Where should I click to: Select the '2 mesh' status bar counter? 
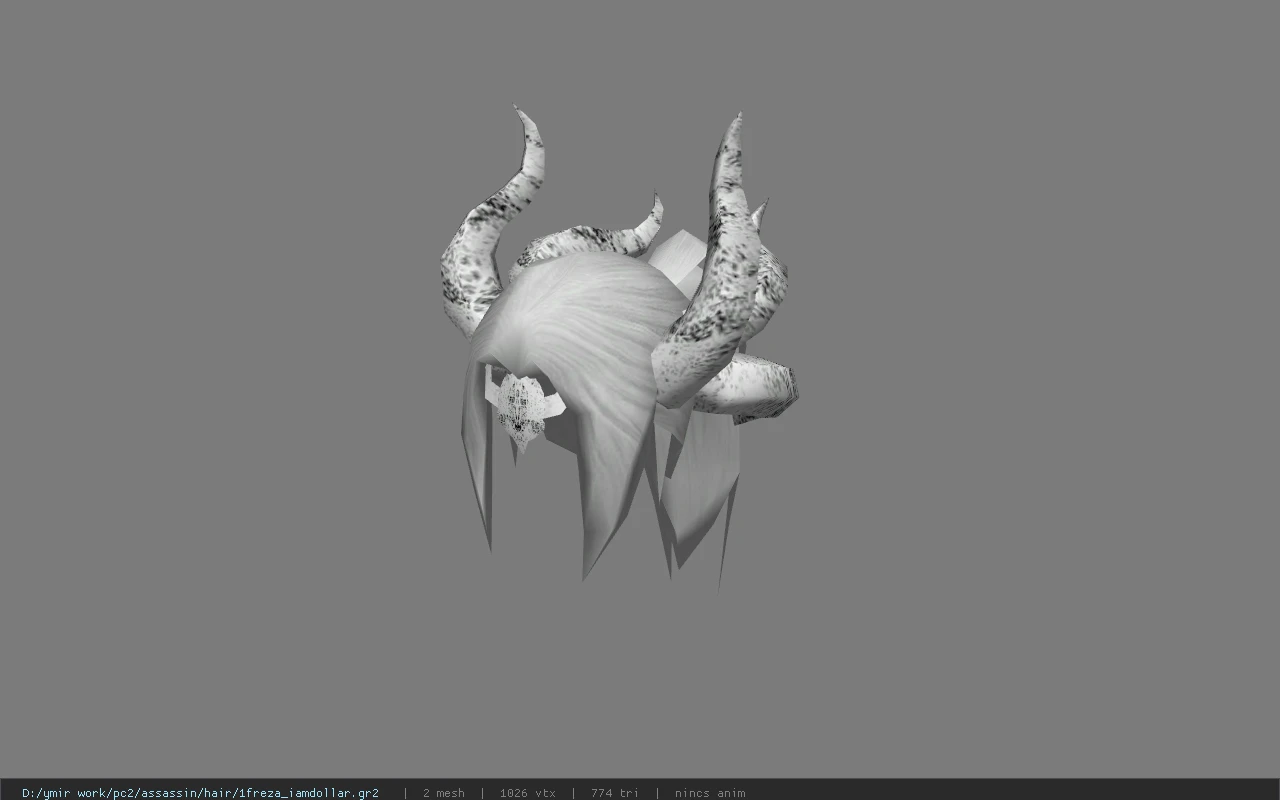point(443,793)
